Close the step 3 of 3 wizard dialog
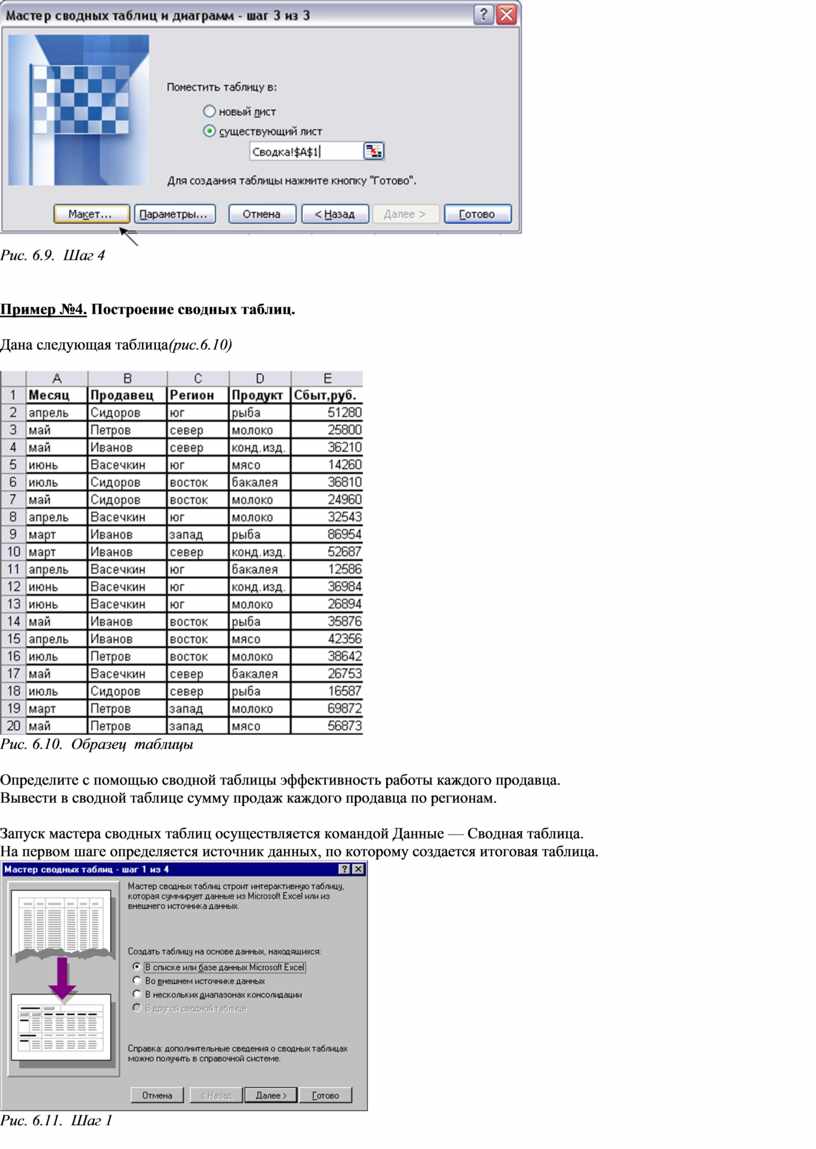The image size is (816, 1149). click(506, 15)
